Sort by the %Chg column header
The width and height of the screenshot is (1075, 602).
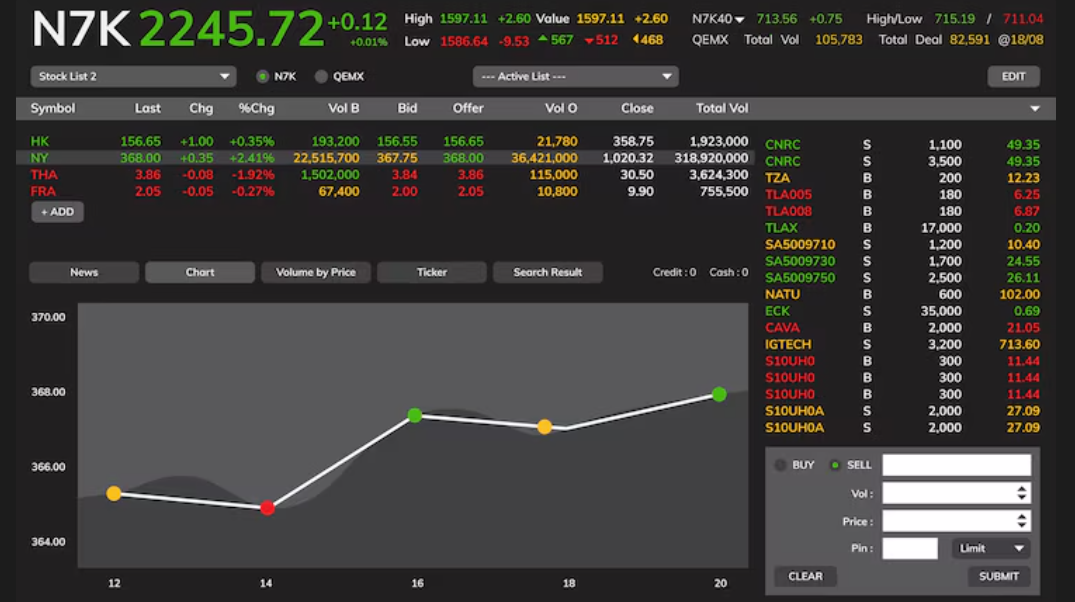[256, 108]
